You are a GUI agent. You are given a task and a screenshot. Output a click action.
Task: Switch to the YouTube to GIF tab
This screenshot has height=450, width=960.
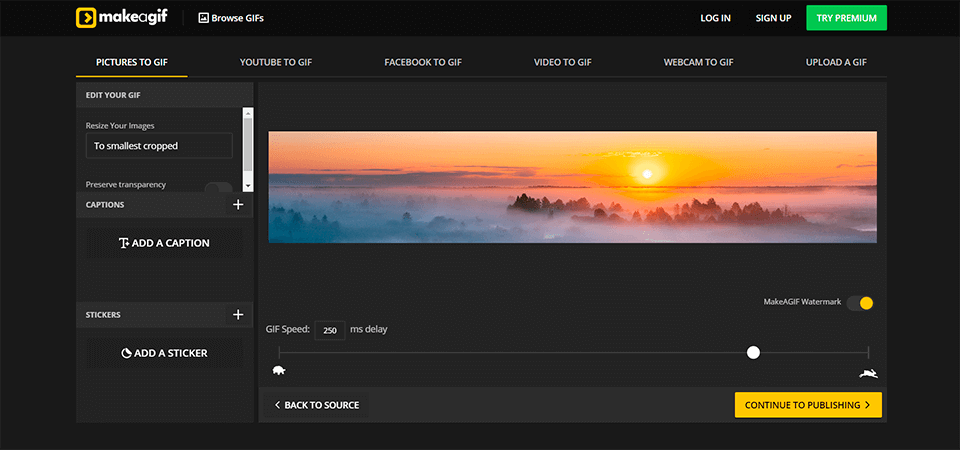tap(276, 62)
